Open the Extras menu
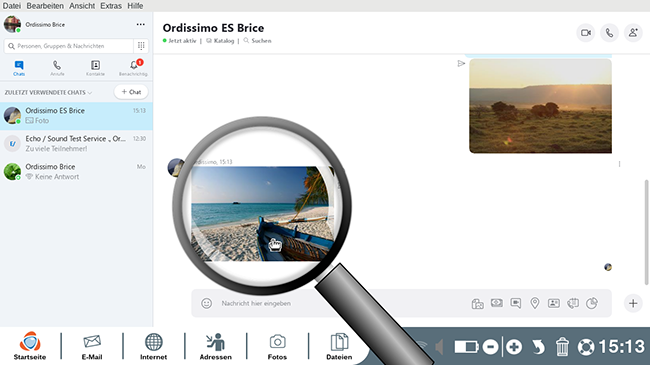650x365 pixels. coord(111,6)
